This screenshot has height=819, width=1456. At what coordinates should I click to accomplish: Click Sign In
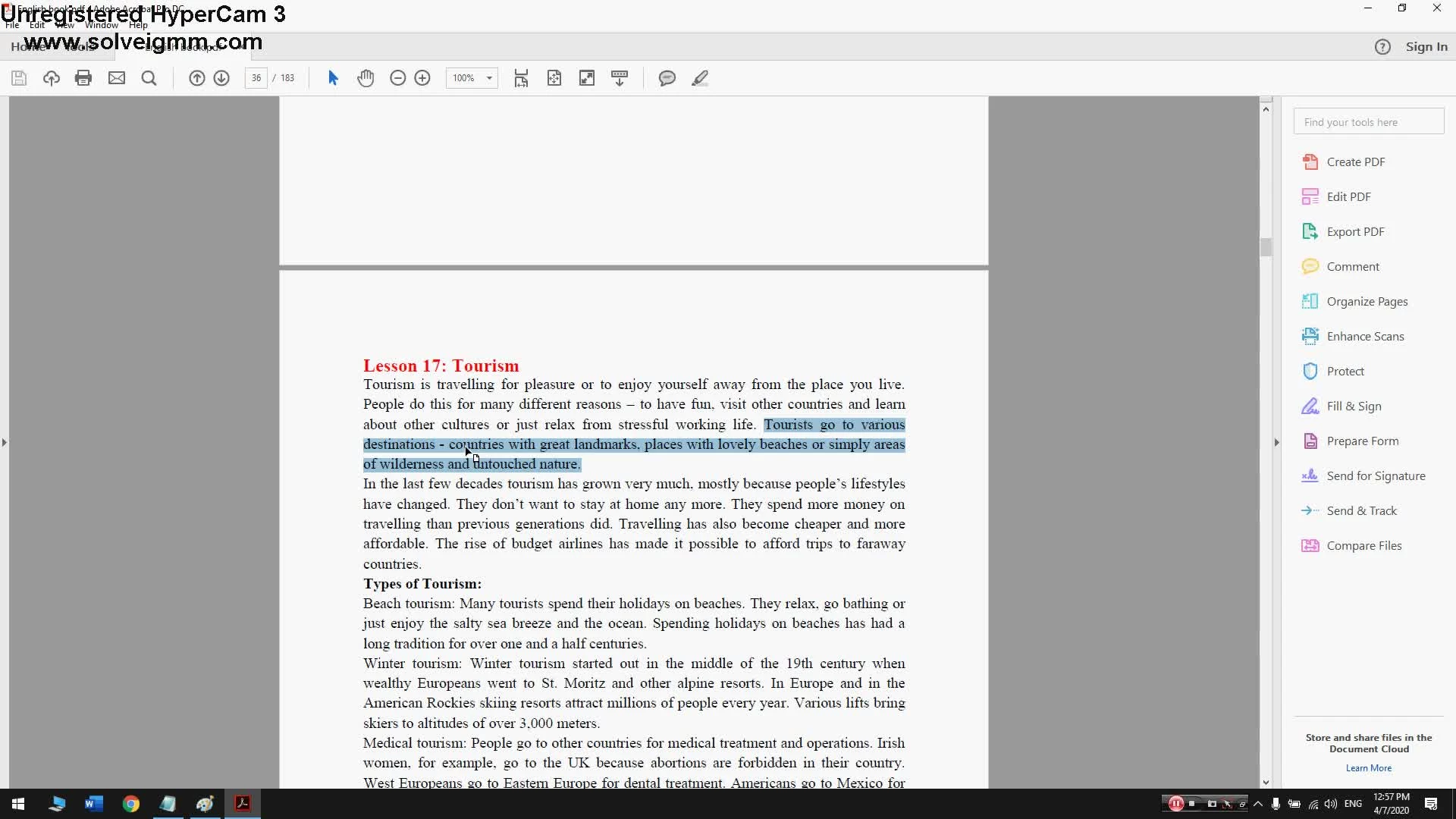point(1426,47)
